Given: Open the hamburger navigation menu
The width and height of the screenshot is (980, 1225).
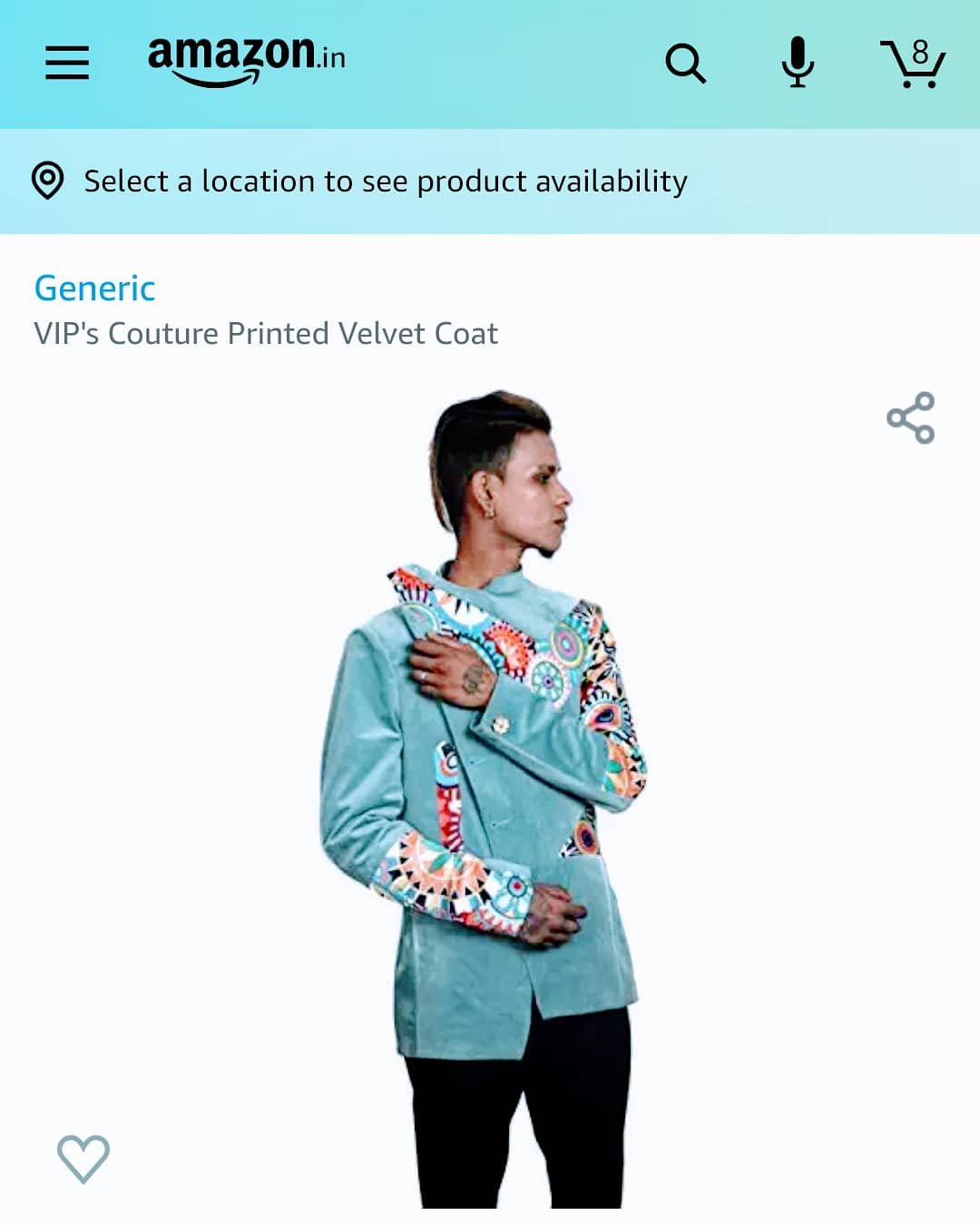Looking at the screenshot, I should 67,63.
